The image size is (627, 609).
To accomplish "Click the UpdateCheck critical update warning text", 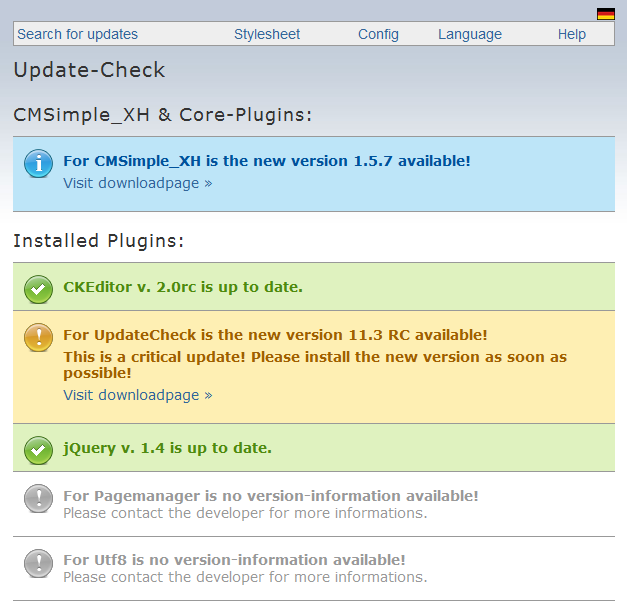I will point(315,365).
